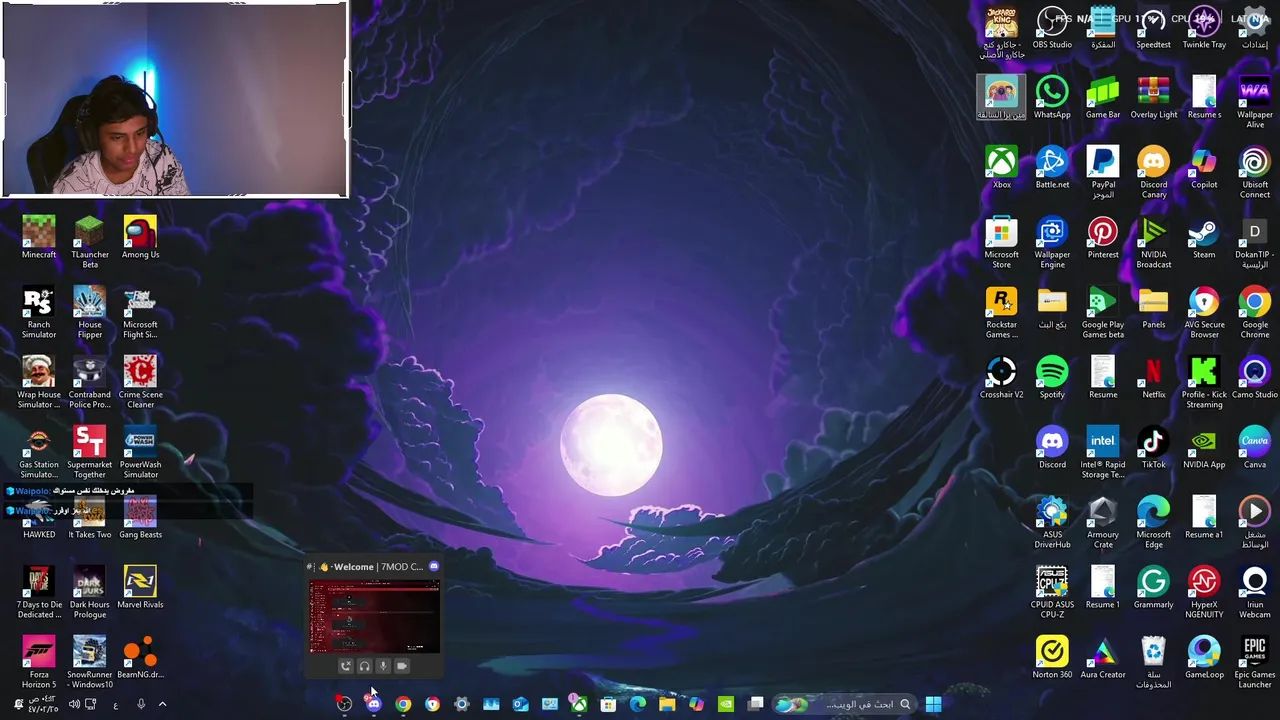Open the Norton 360 desktop shortcut

click(x=1052, y=657)
